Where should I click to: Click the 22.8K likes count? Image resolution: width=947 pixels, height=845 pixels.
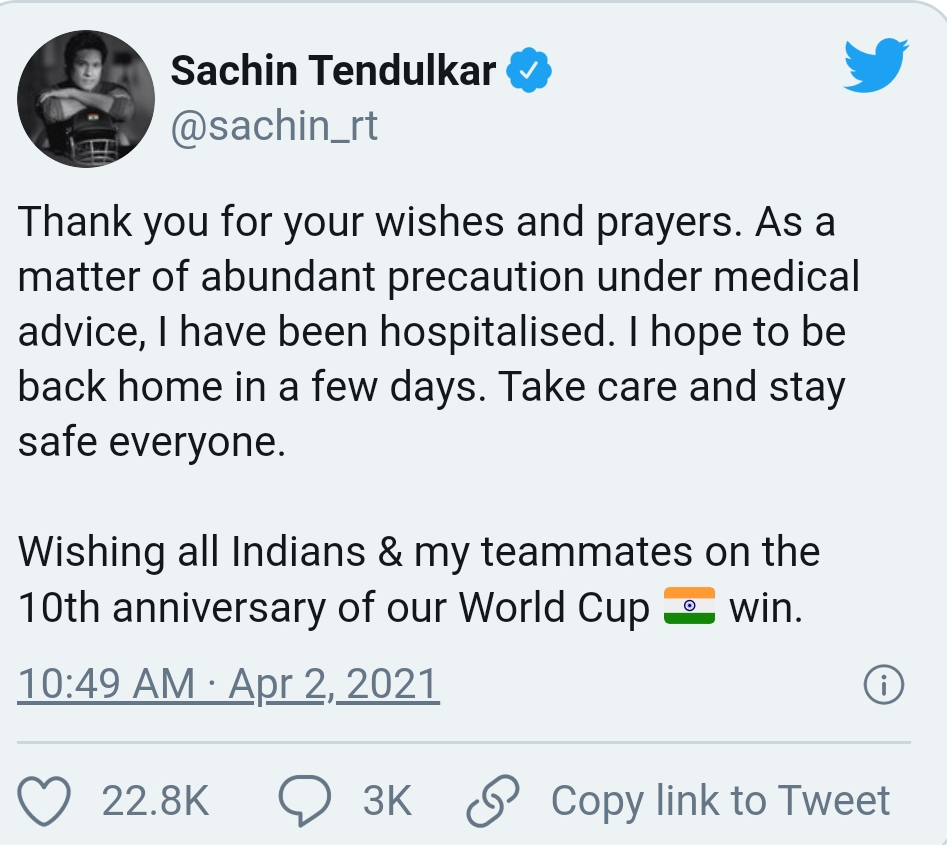[155, 801]
